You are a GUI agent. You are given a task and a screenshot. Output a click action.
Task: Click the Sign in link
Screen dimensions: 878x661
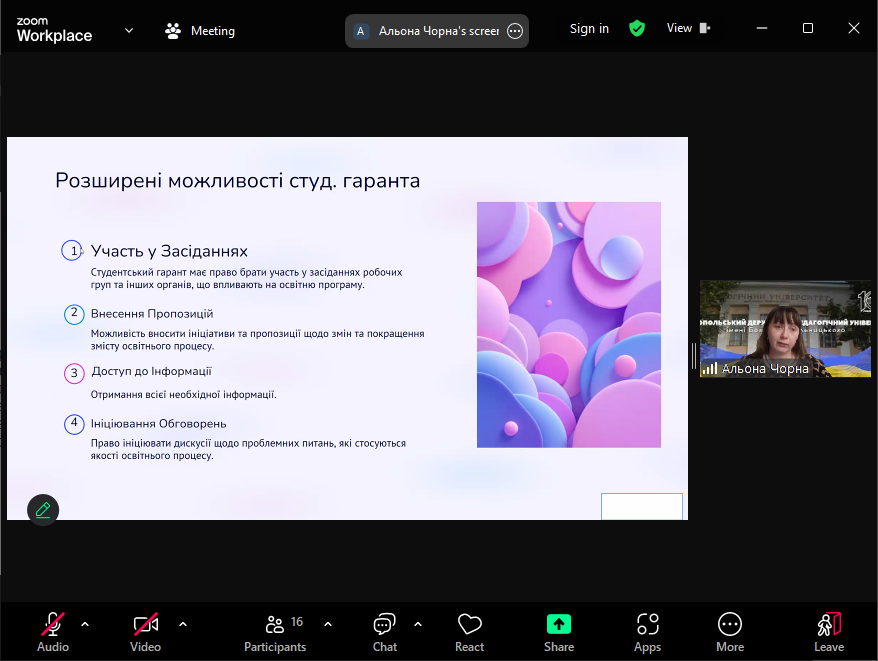pyautogui.click(x=589, y=29)
